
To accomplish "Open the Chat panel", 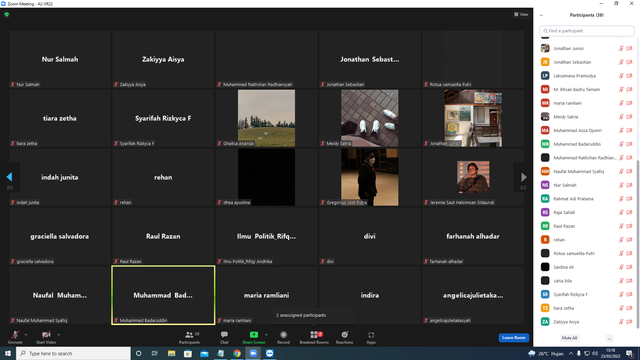I will click(x=224, y=337).
